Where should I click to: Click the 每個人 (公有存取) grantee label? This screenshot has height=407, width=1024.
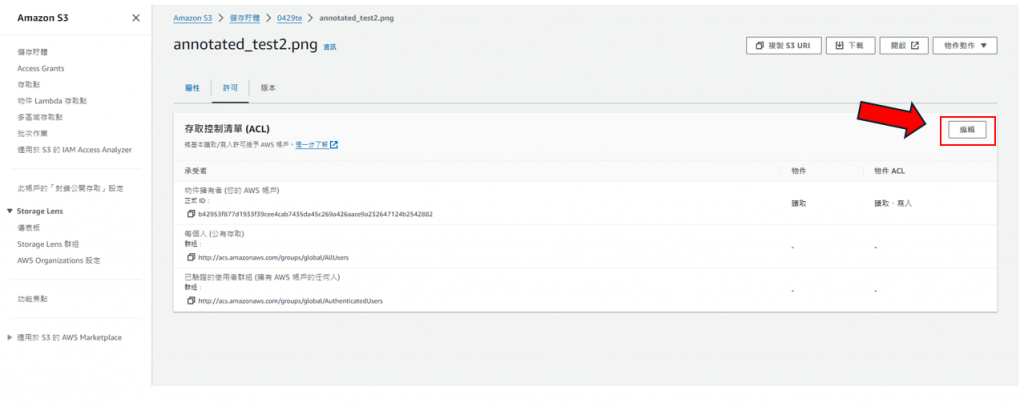pyautogui.click(x=215, y=233)
